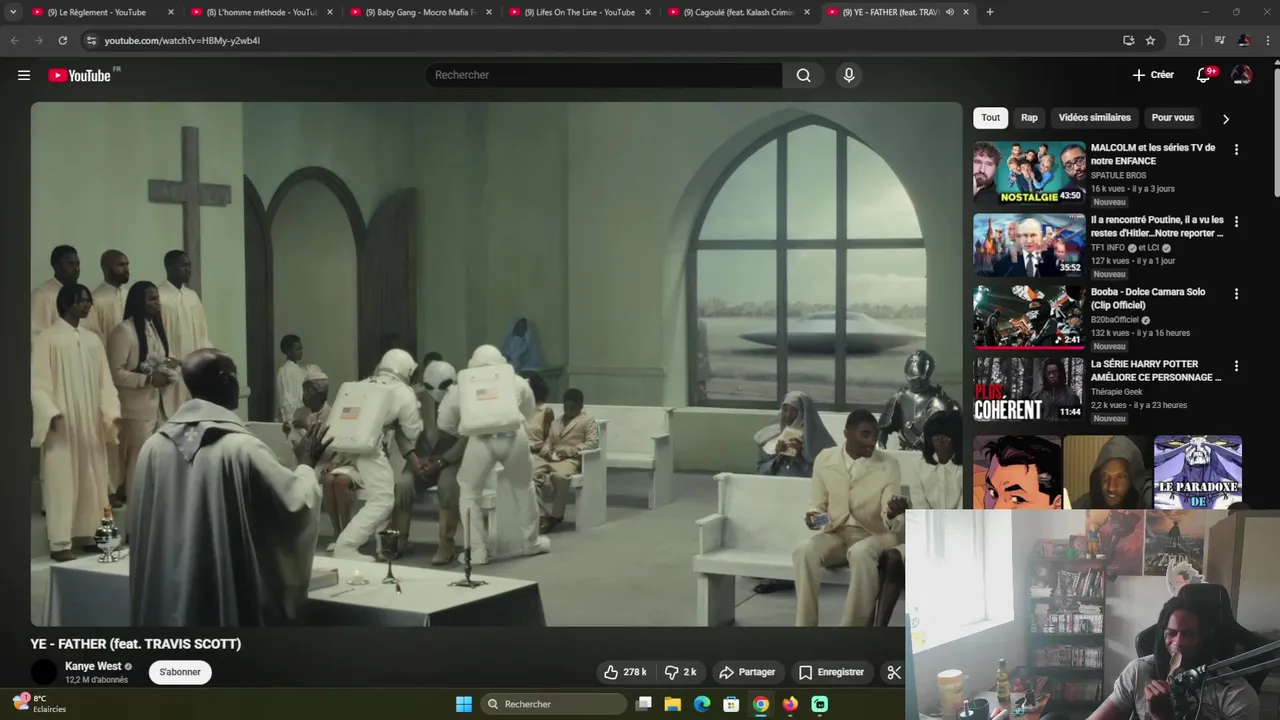Image resolution: width=1280 pixels, height=720 pixels.
Task: Select the Pour vous chip
Action: [x=1172, y=118]
